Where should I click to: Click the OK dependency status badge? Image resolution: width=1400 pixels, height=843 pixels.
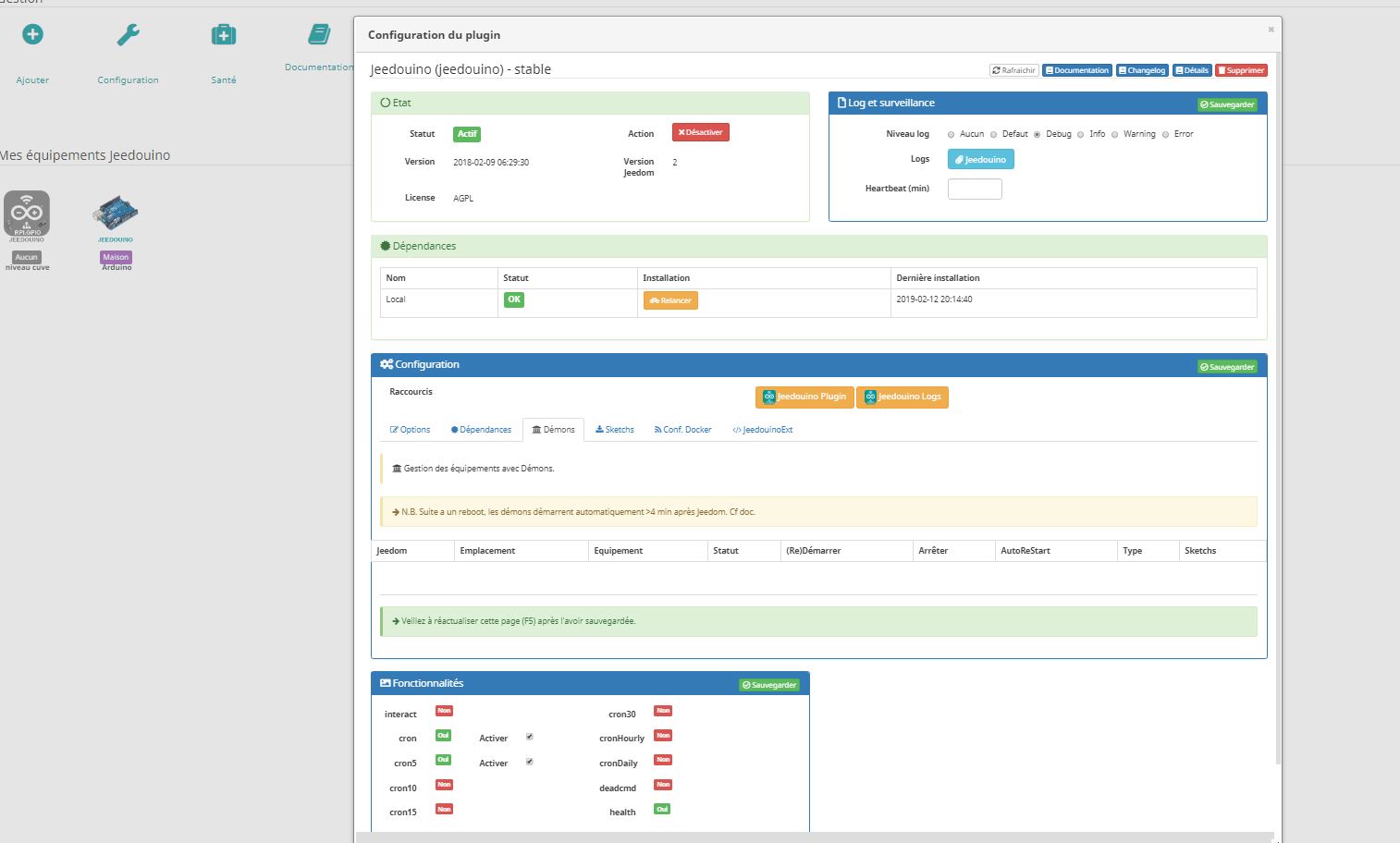pyautogui.click(x=514, y=299)
